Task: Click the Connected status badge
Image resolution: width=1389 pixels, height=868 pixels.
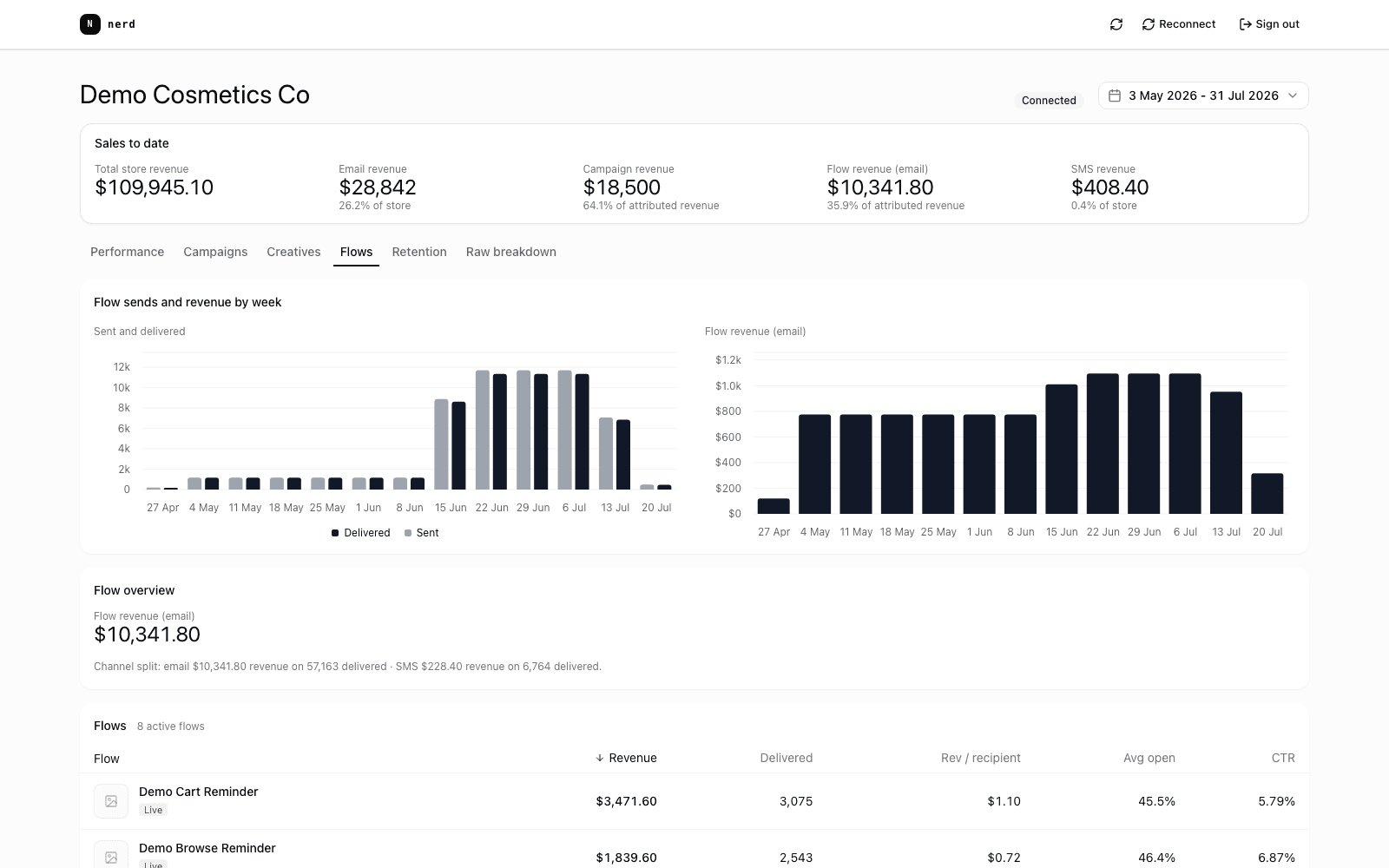Action: pyautogui.click(x=1049, y=101)
